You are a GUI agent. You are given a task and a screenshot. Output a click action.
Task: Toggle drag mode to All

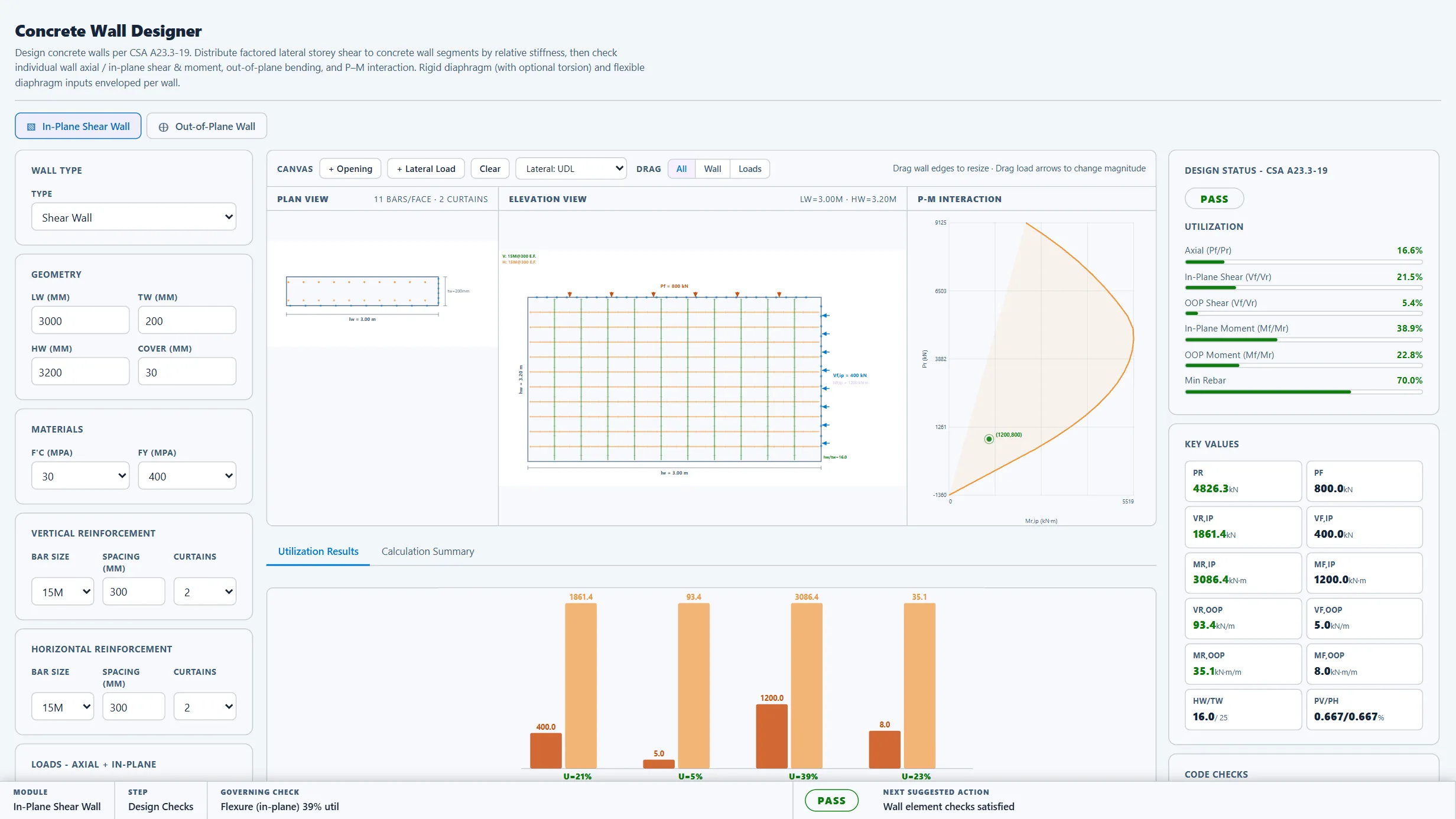[681, 169]
